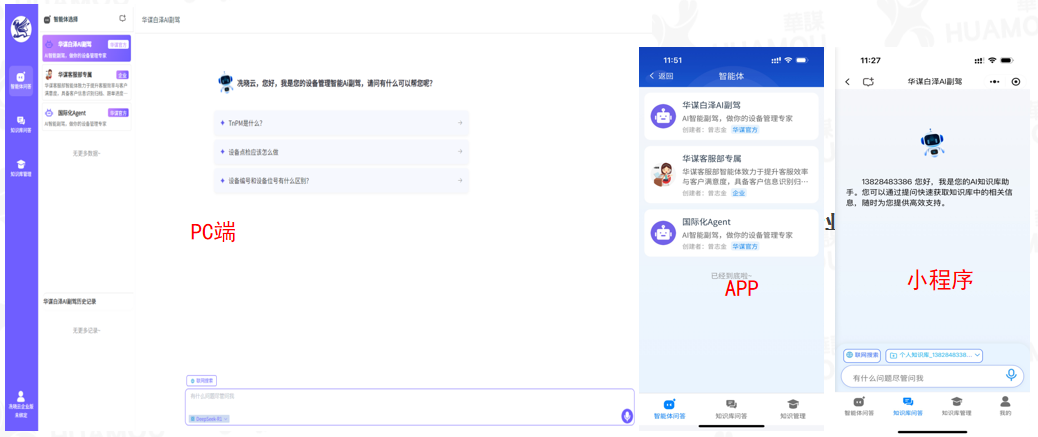This screenshot has width=1038, height=437.
Task: Tap the microphone icon in mini program
Action: [x=1011, y=375]
